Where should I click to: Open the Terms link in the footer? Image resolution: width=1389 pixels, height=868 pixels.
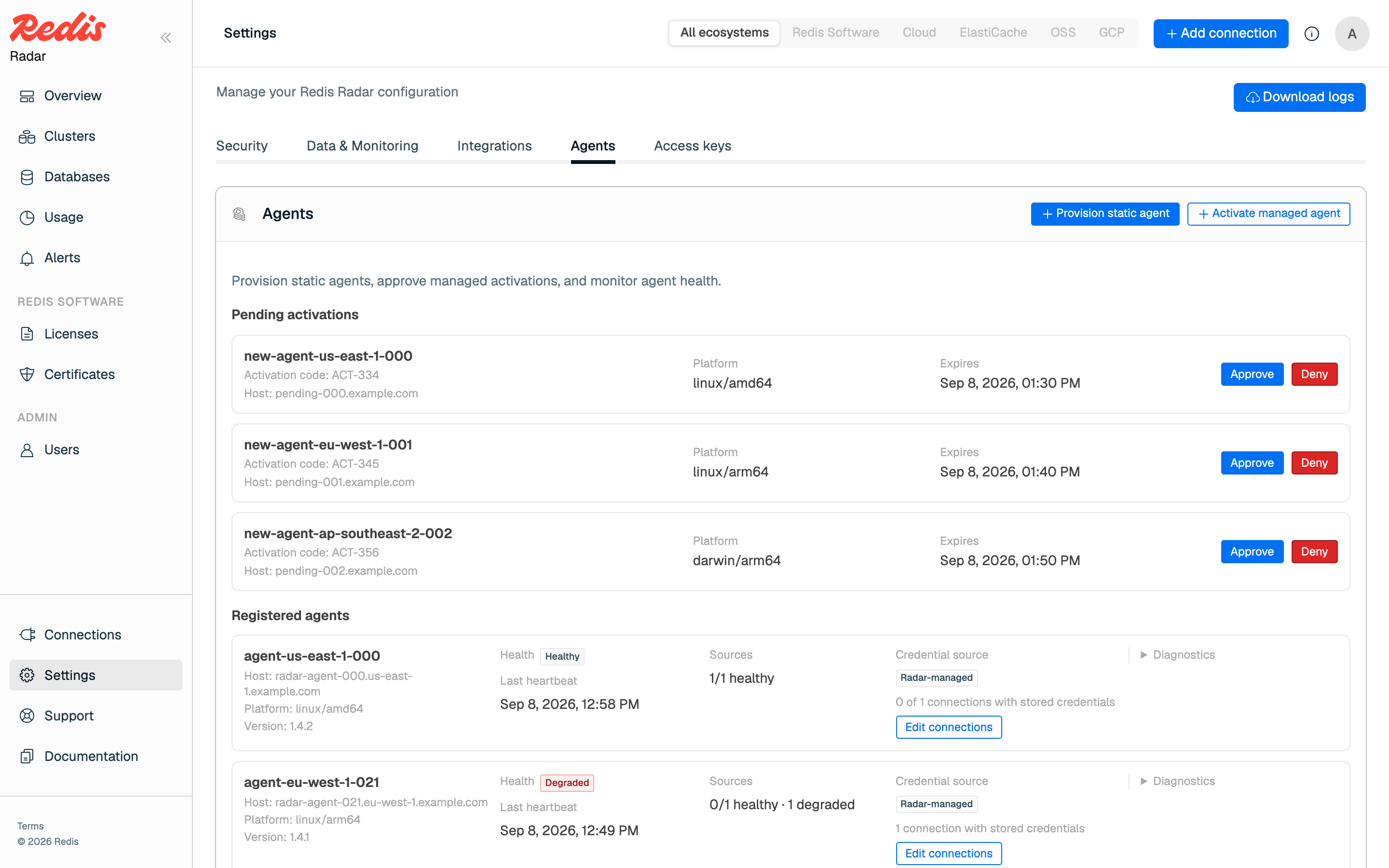pyautogui.click(x=30, y=826)
